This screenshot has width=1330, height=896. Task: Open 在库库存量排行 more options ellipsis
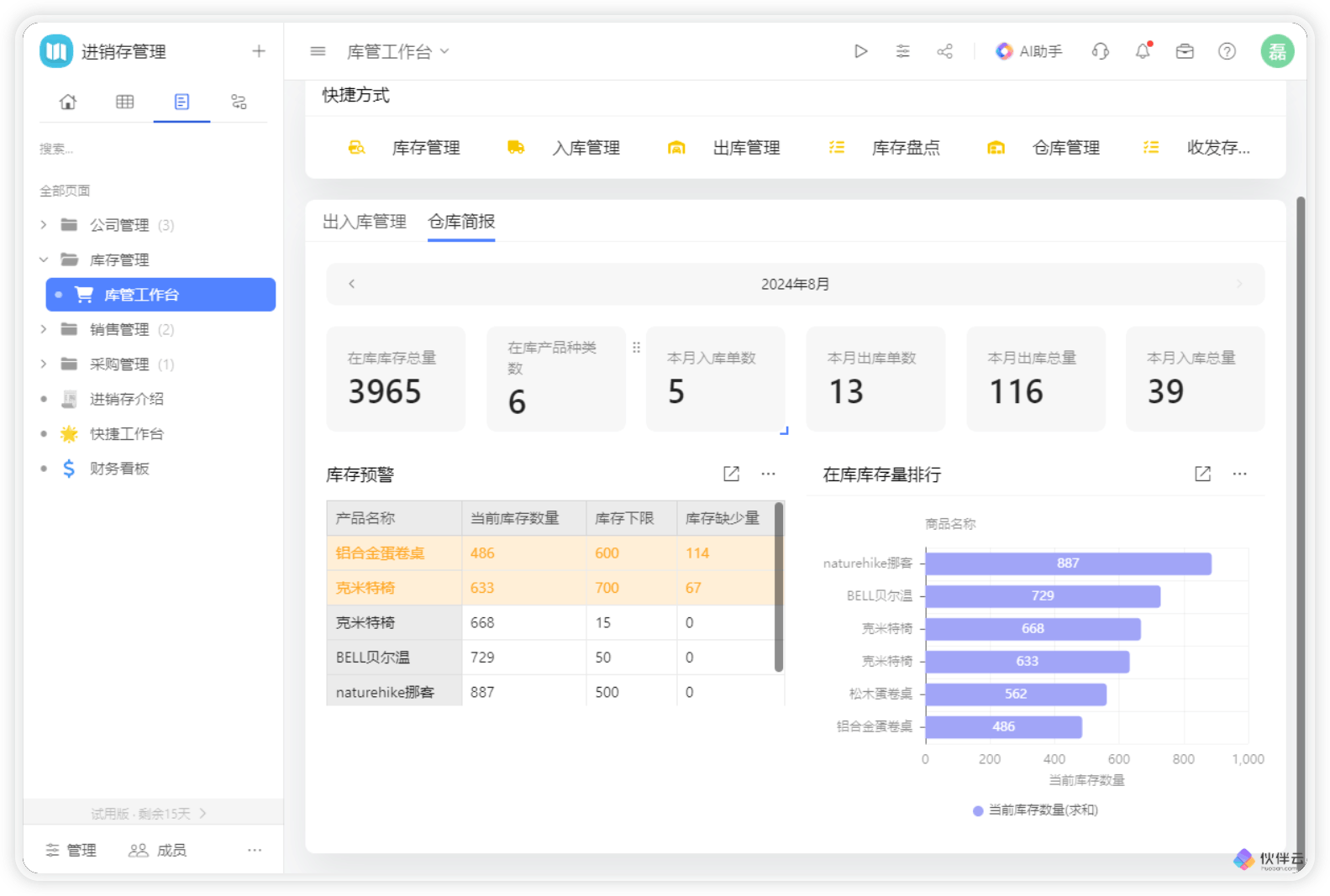(1239, 474)
